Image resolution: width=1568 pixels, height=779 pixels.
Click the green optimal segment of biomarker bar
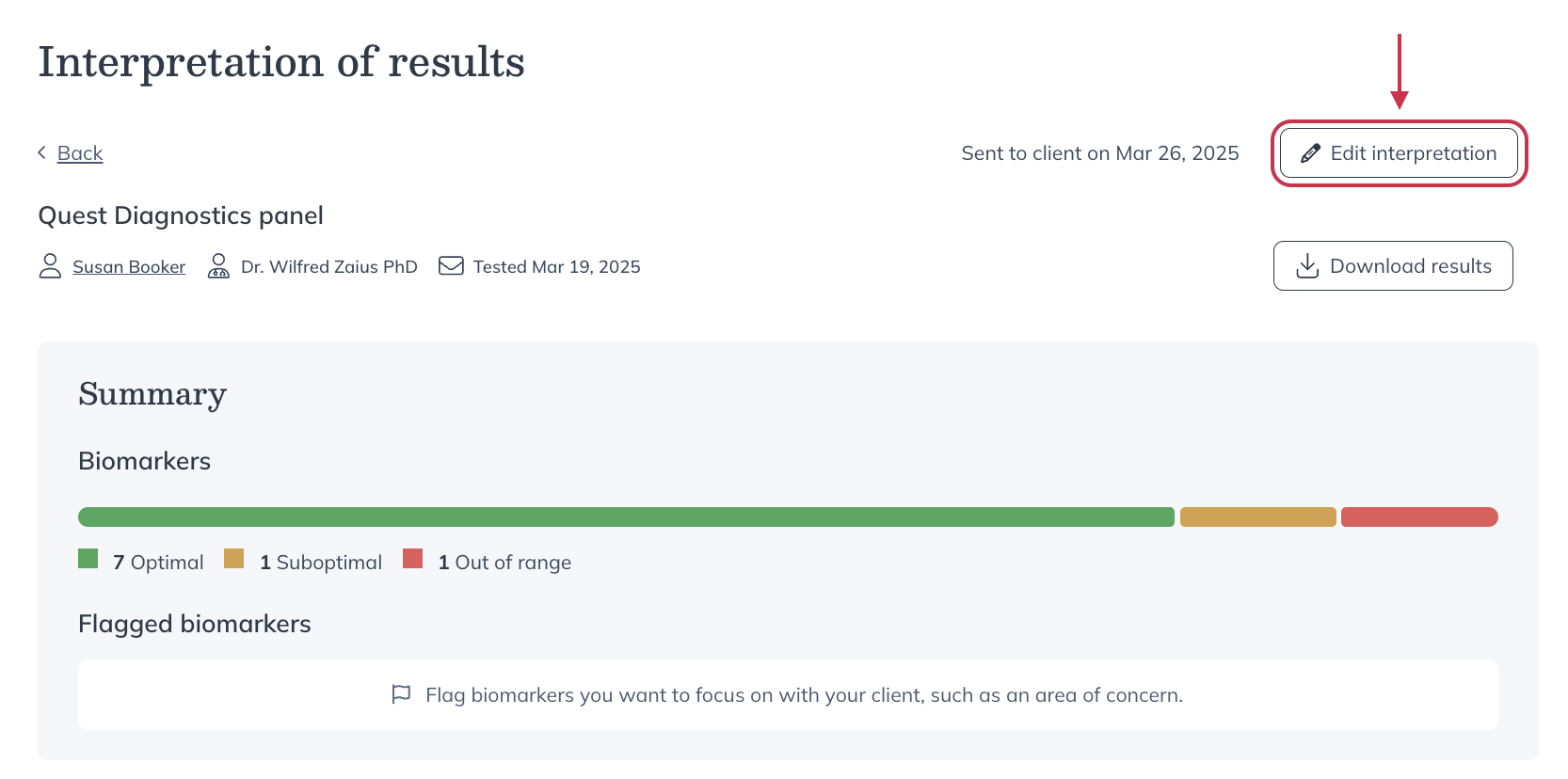point(626,517)
